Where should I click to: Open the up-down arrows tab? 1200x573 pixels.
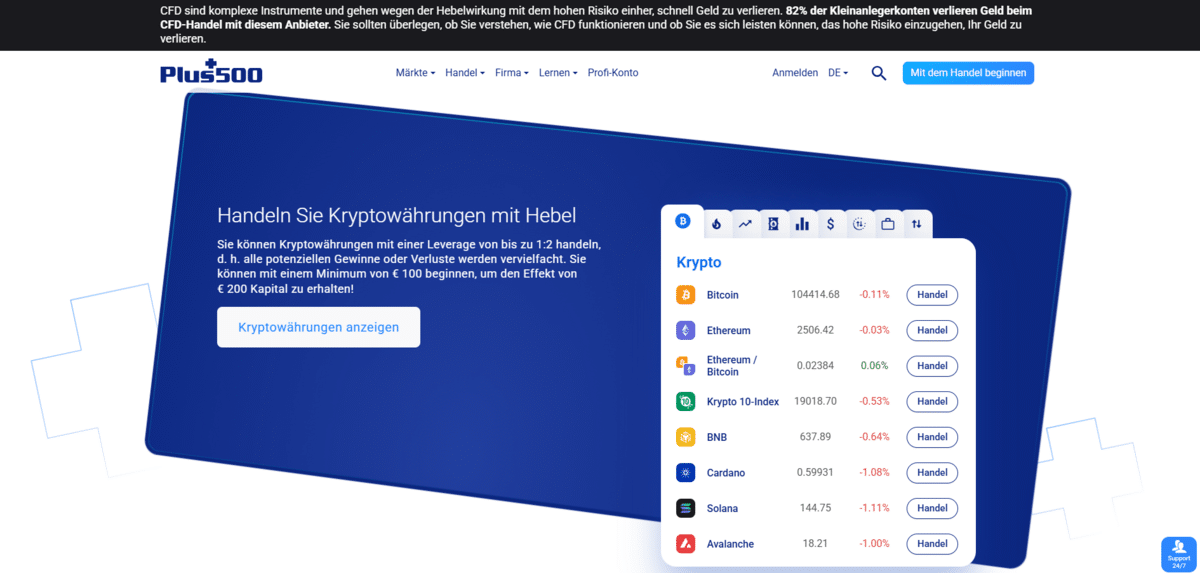point(916,224)
